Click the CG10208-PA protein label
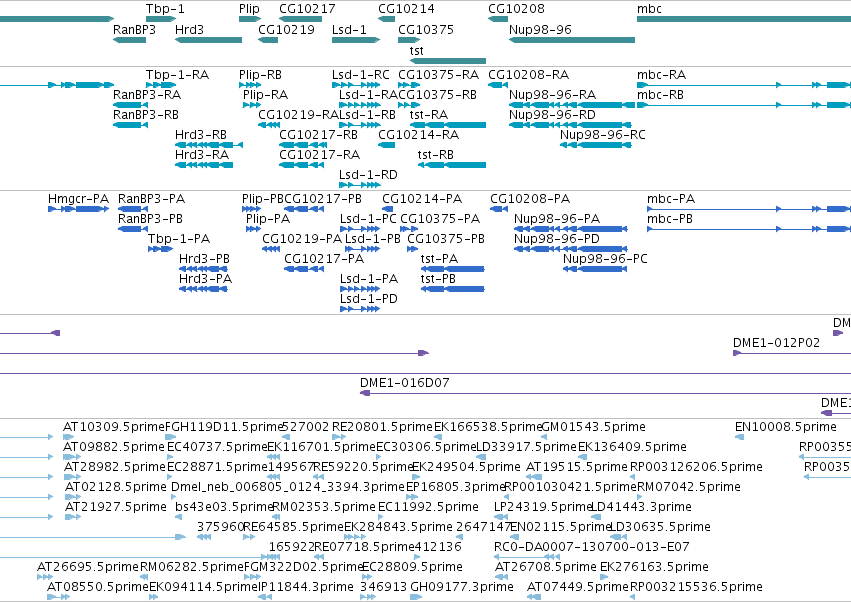Image resolution: width=851 pixels, height=602 pixels. (530, 199)
